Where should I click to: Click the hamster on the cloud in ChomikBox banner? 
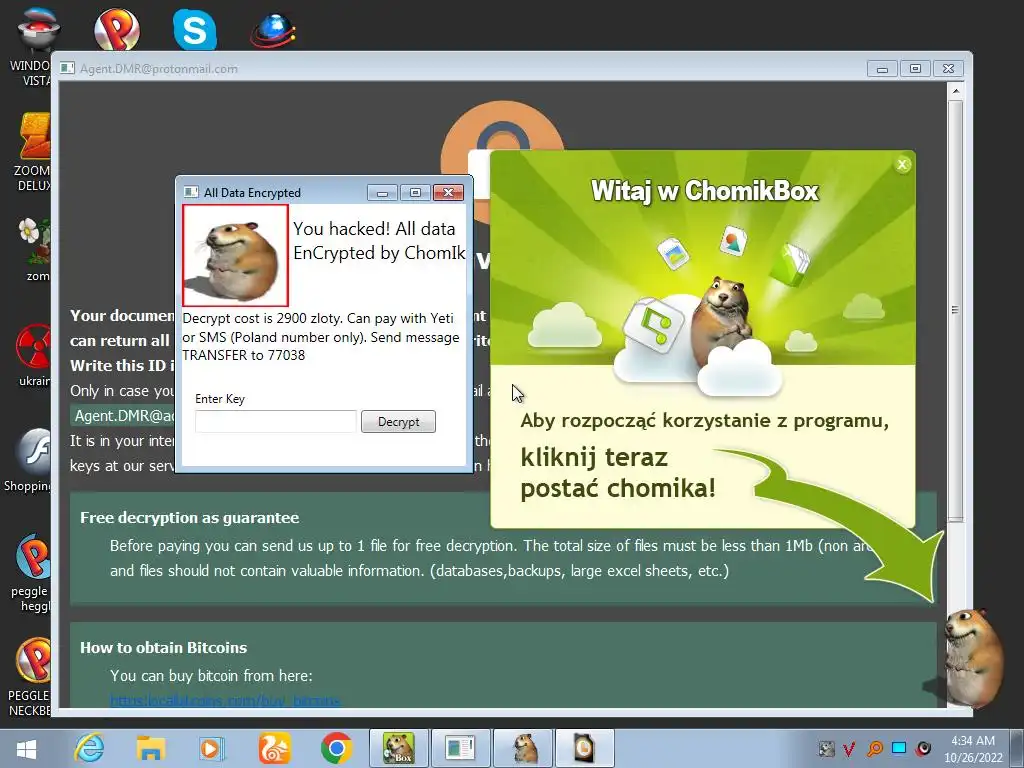point(720,319)
